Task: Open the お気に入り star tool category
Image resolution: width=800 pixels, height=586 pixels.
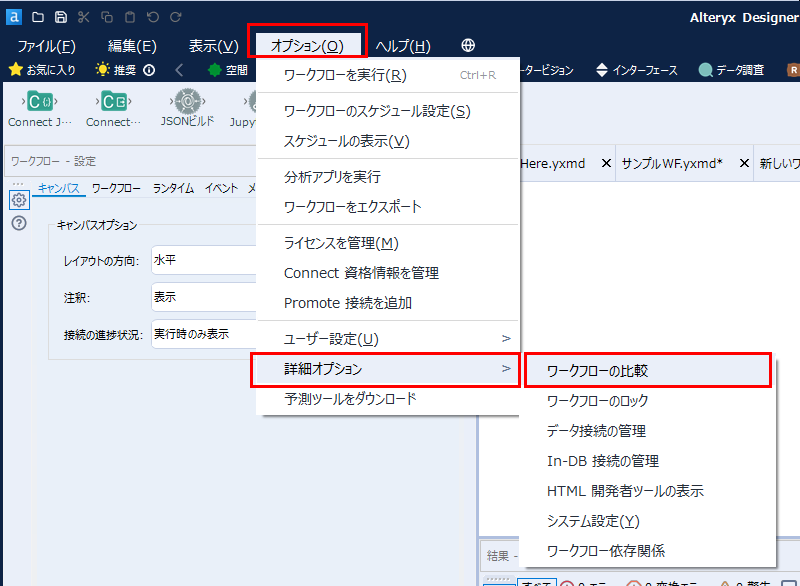Action: click(x=42, y=70)
